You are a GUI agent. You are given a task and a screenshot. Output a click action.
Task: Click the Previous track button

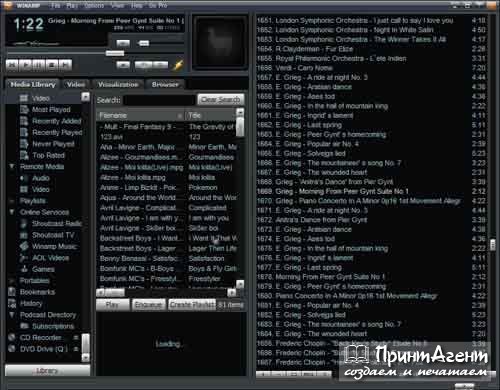(x=12, y=64)
